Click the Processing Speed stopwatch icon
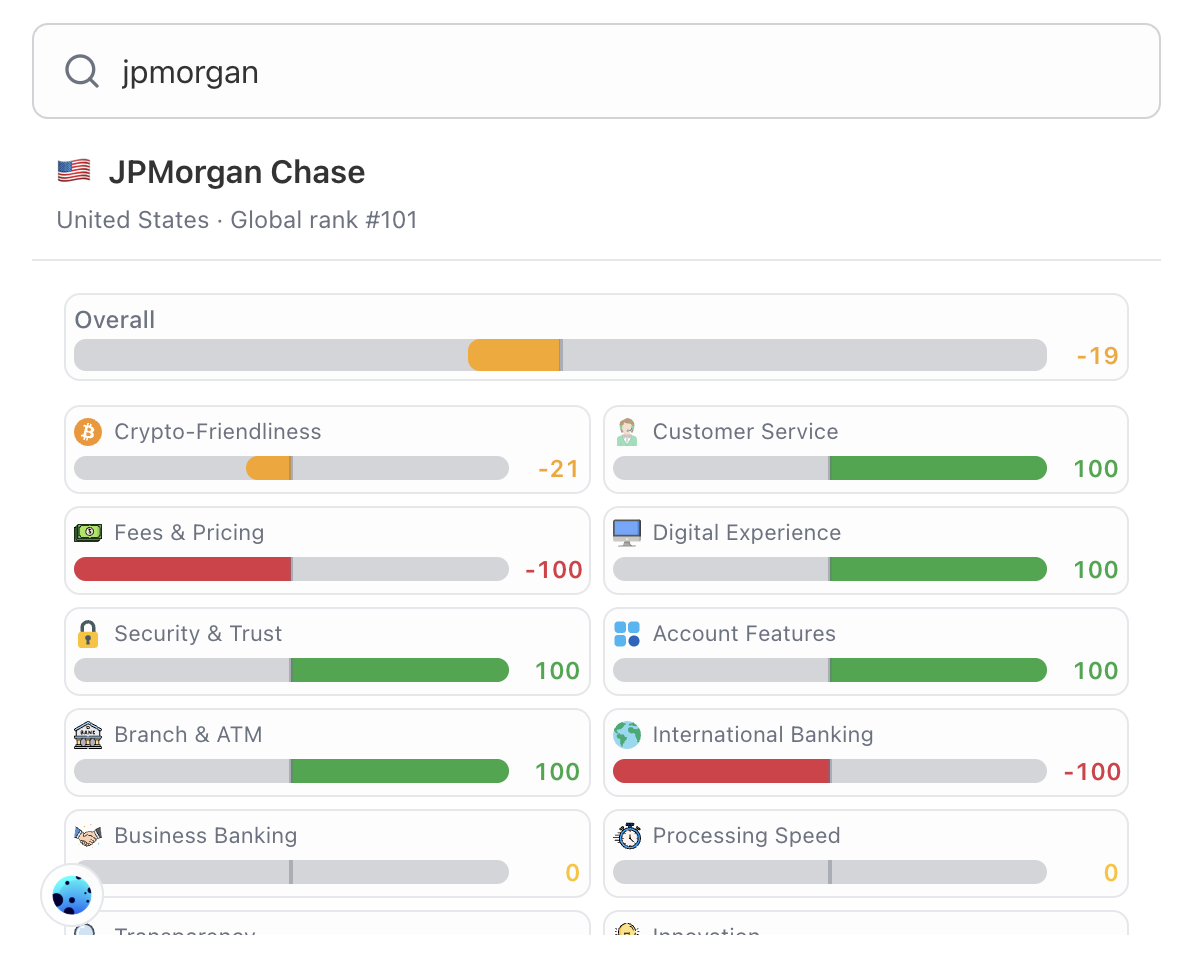 [627, 835]
